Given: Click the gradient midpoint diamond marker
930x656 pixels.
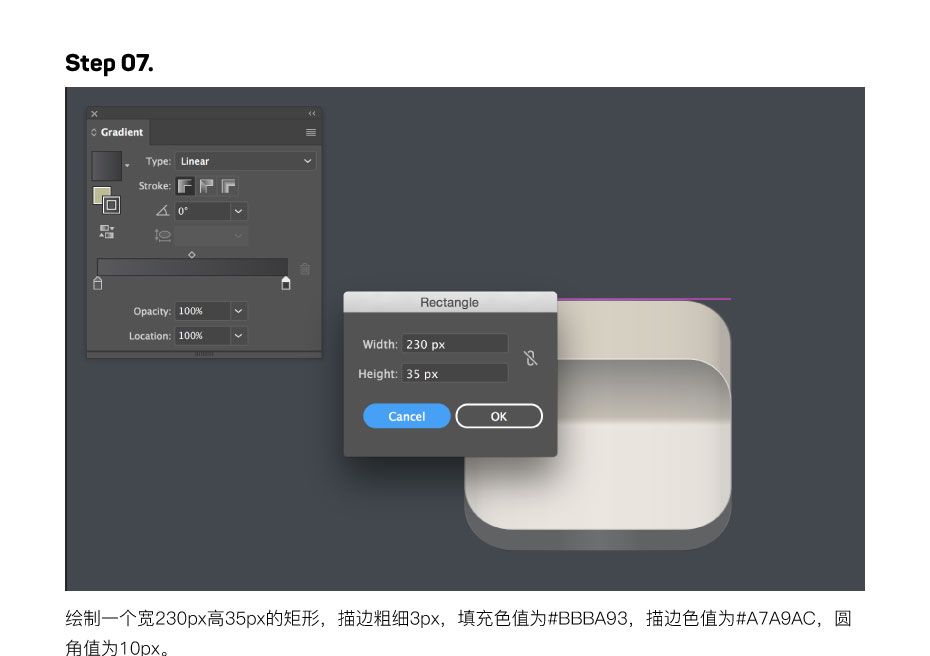Looking at the screenshot, I should click(192, 255).
